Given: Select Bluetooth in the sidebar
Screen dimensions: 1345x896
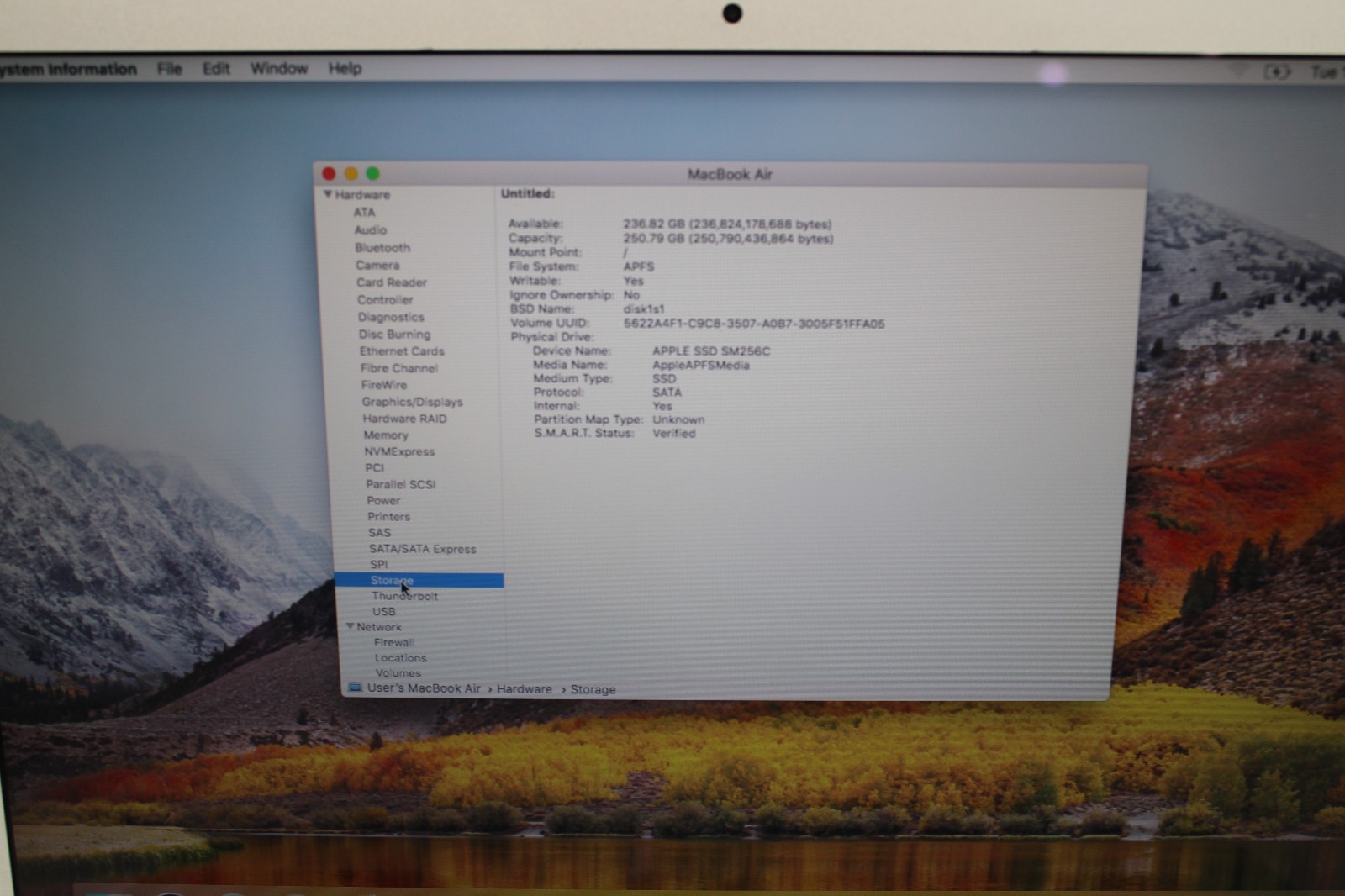Looking at the screenshot, I should (382, 248).
